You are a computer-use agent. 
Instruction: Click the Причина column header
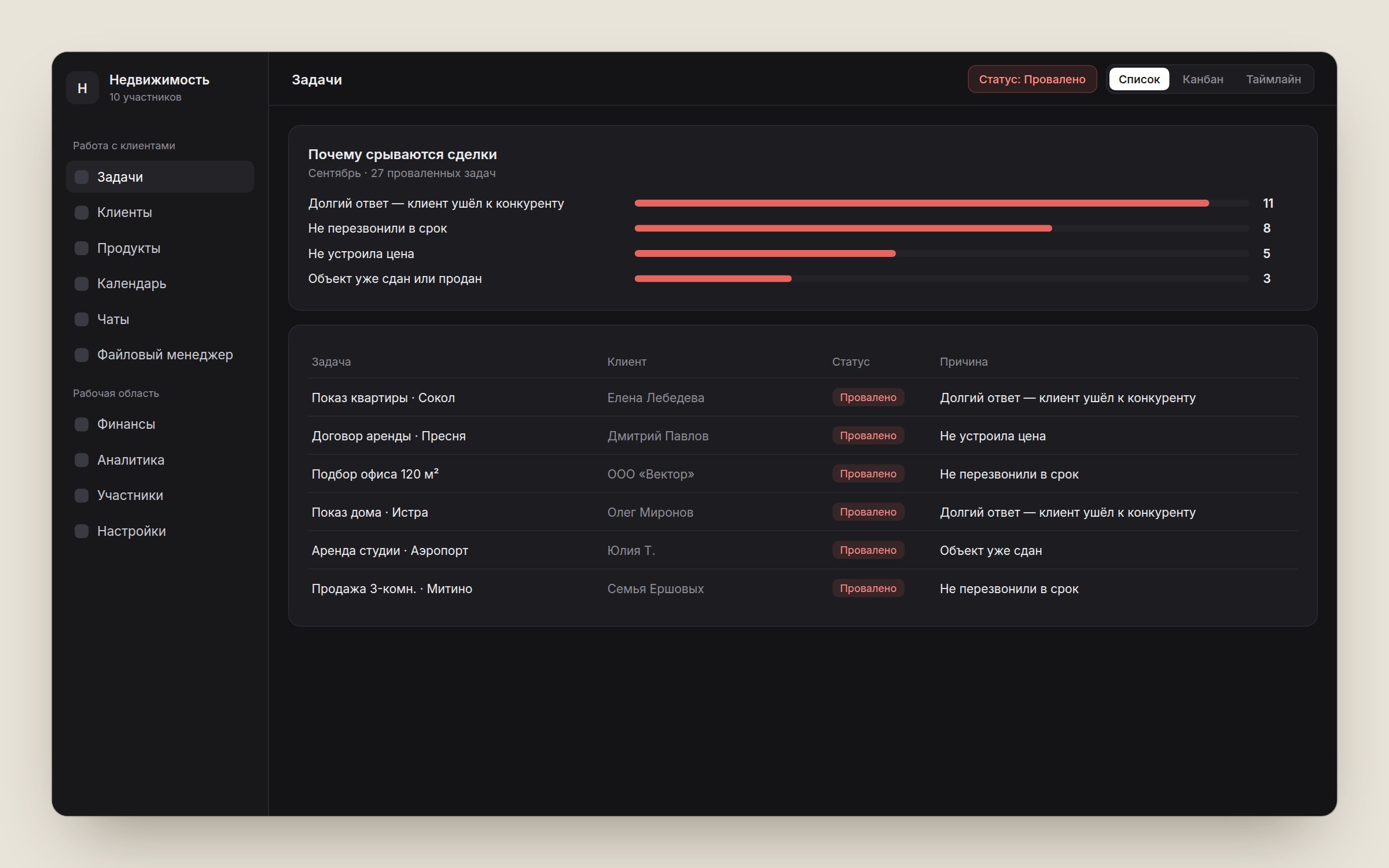click(964, 362)
